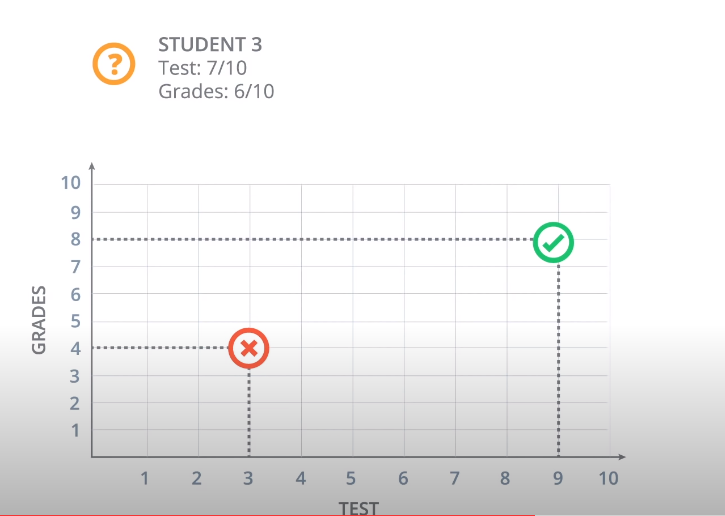Click number 9 on the Test axis
Screen dimensions: 725x516
tap(558, 478)
